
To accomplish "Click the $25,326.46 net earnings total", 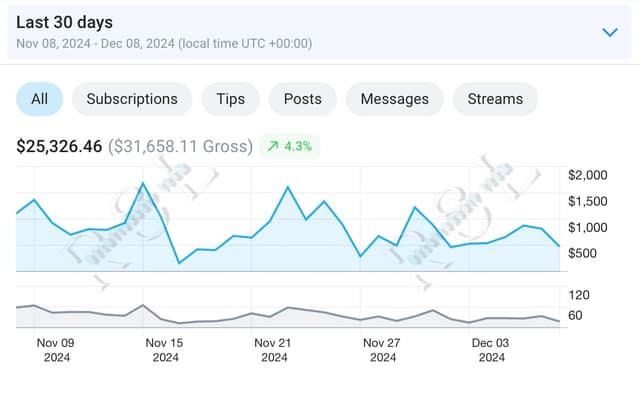I will tap(59, 146).
